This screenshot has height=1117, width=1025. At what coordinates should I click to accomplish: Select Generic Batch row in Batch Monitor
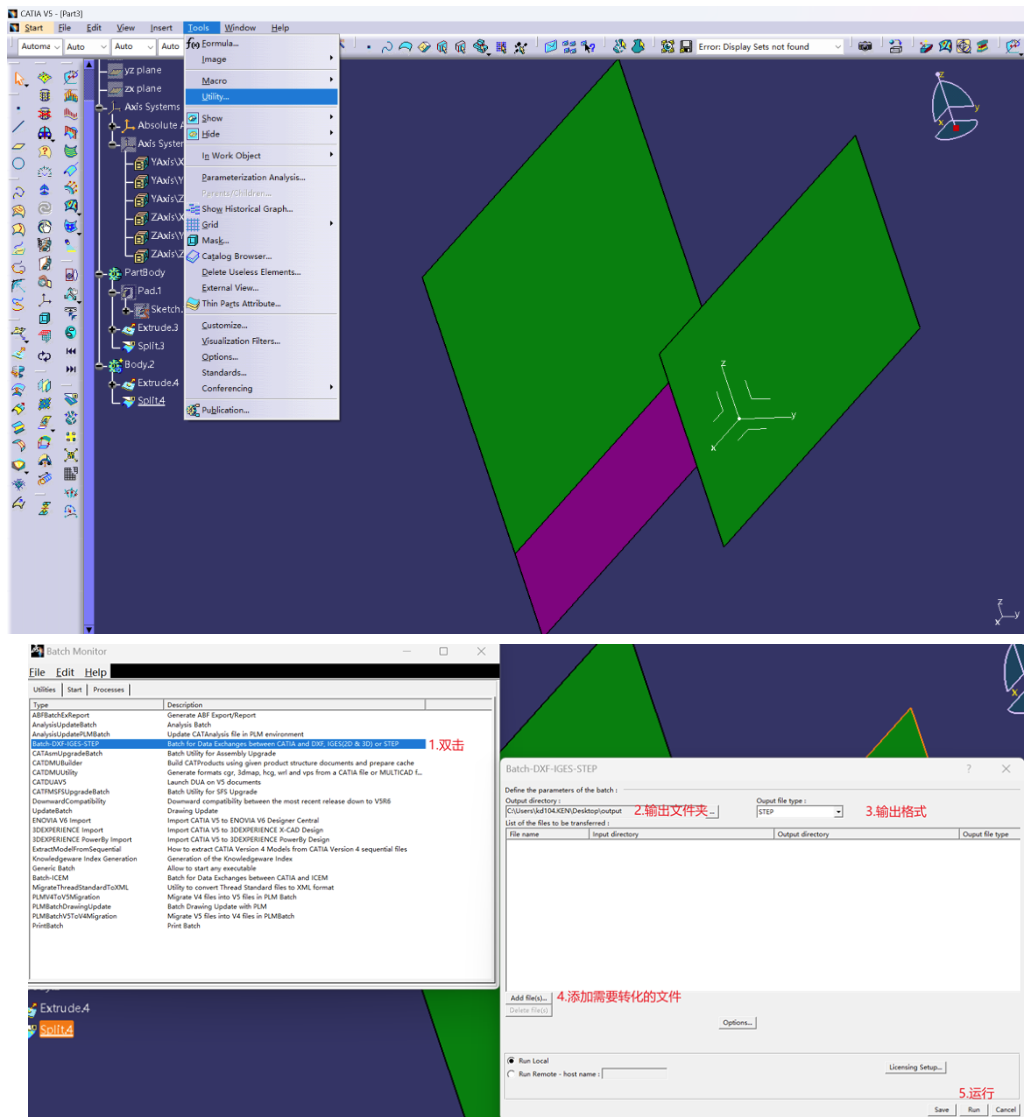point(228,868)
